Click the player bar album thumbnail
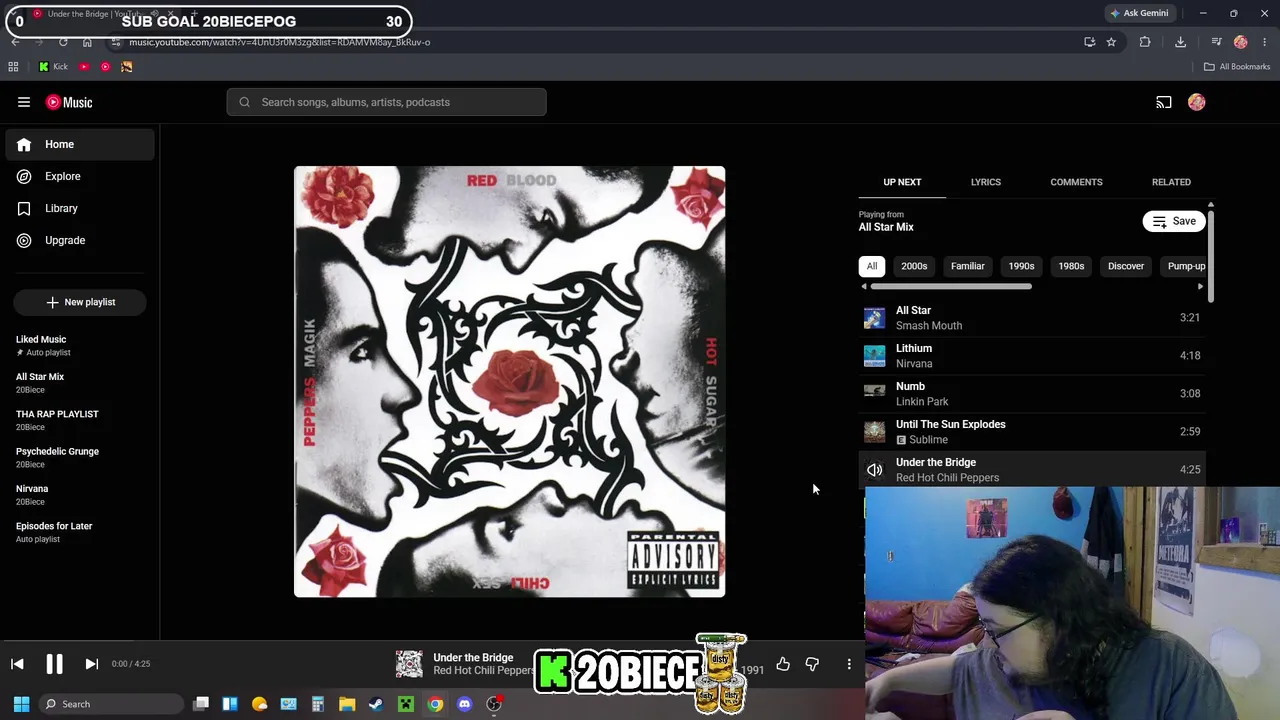Viewport: 1280px width, 720px height. (409, 664)
